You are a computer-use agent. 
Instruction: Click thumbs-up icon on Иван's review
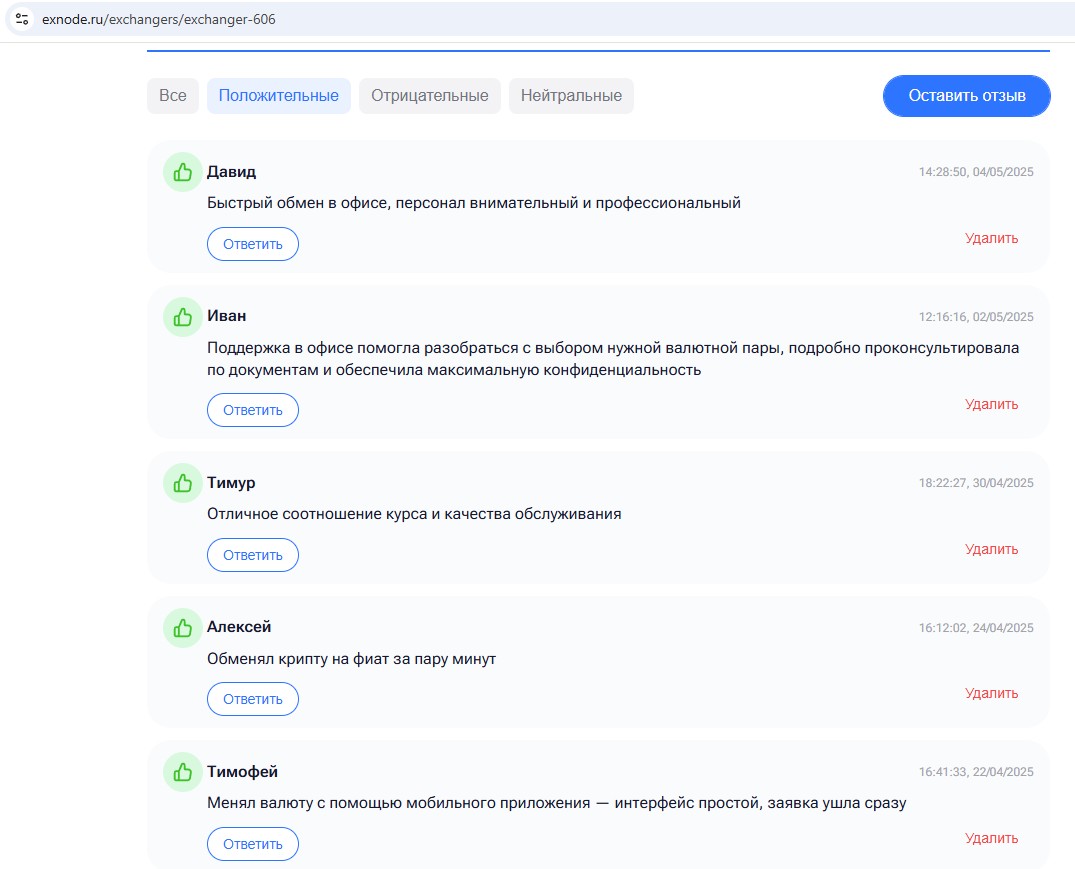coord(182,317)
